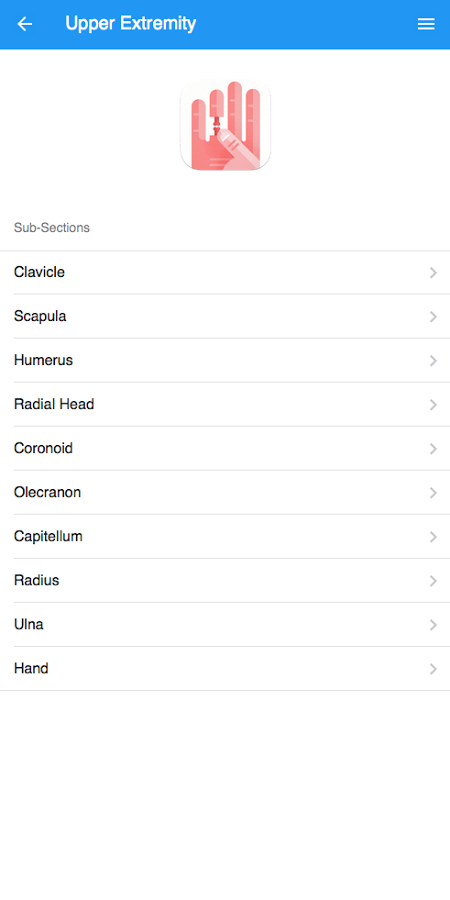Select the Radial Head entry
The height and width of the screenshot is (900, 450).
(225, 405)
